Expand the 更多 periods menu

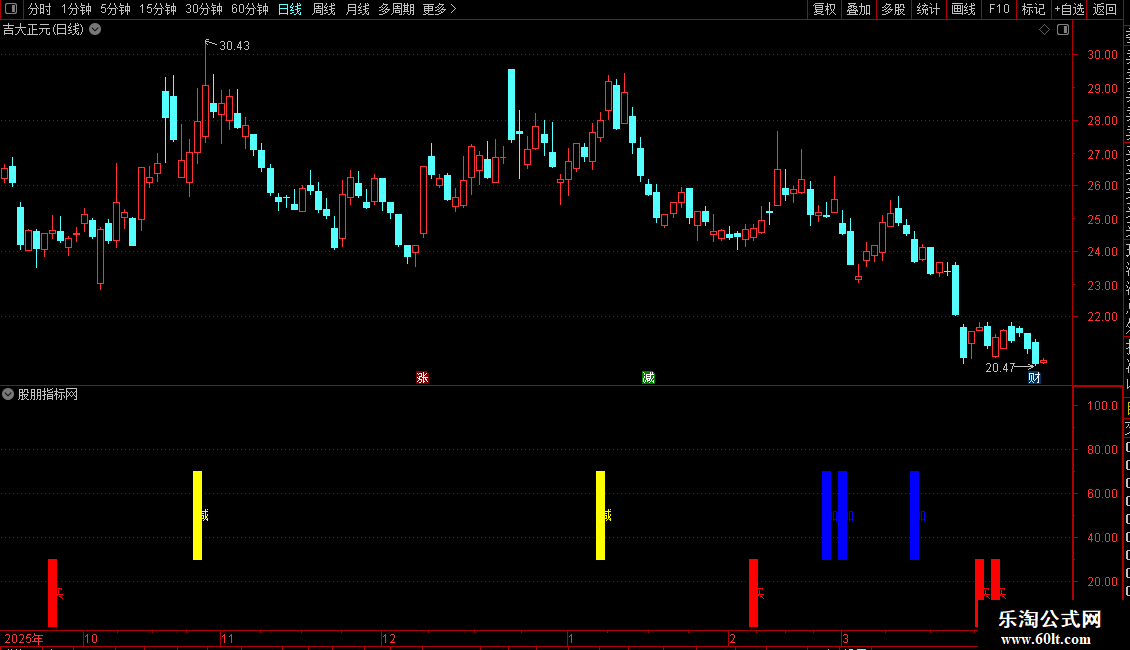[x=440, y=9]
